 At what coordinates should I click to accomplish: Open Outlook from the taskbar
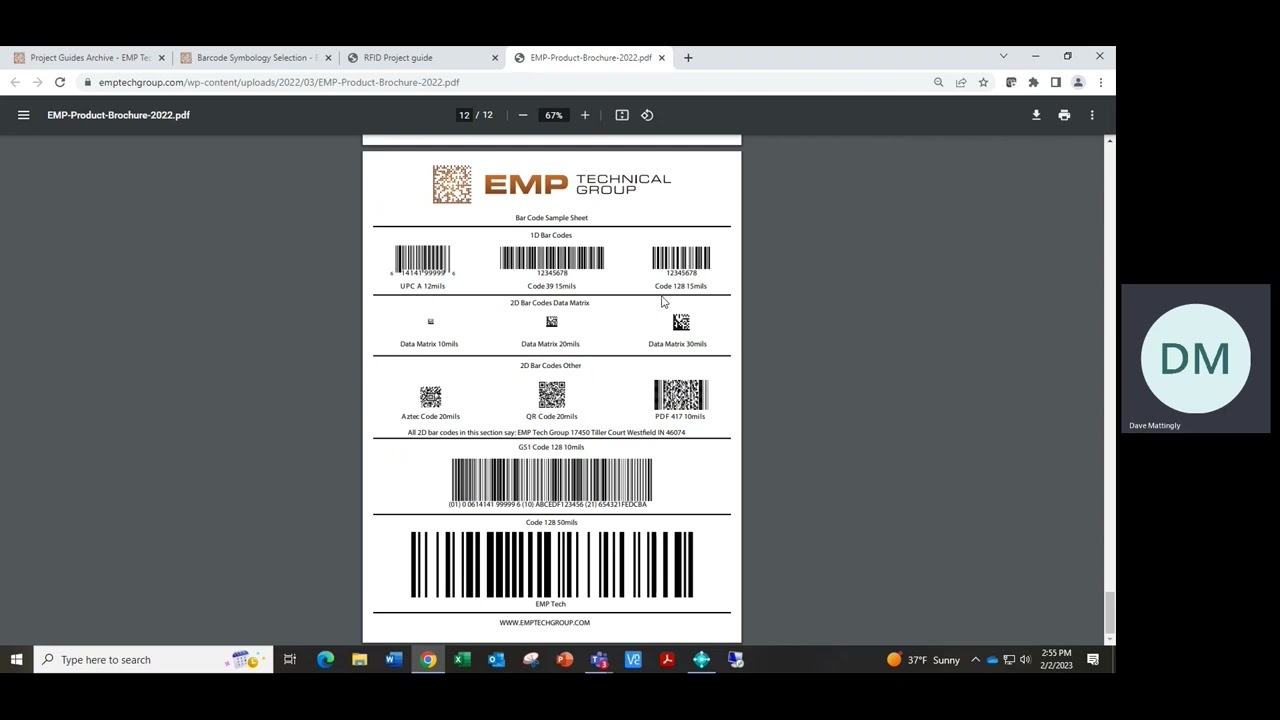(x=496, y=660)
